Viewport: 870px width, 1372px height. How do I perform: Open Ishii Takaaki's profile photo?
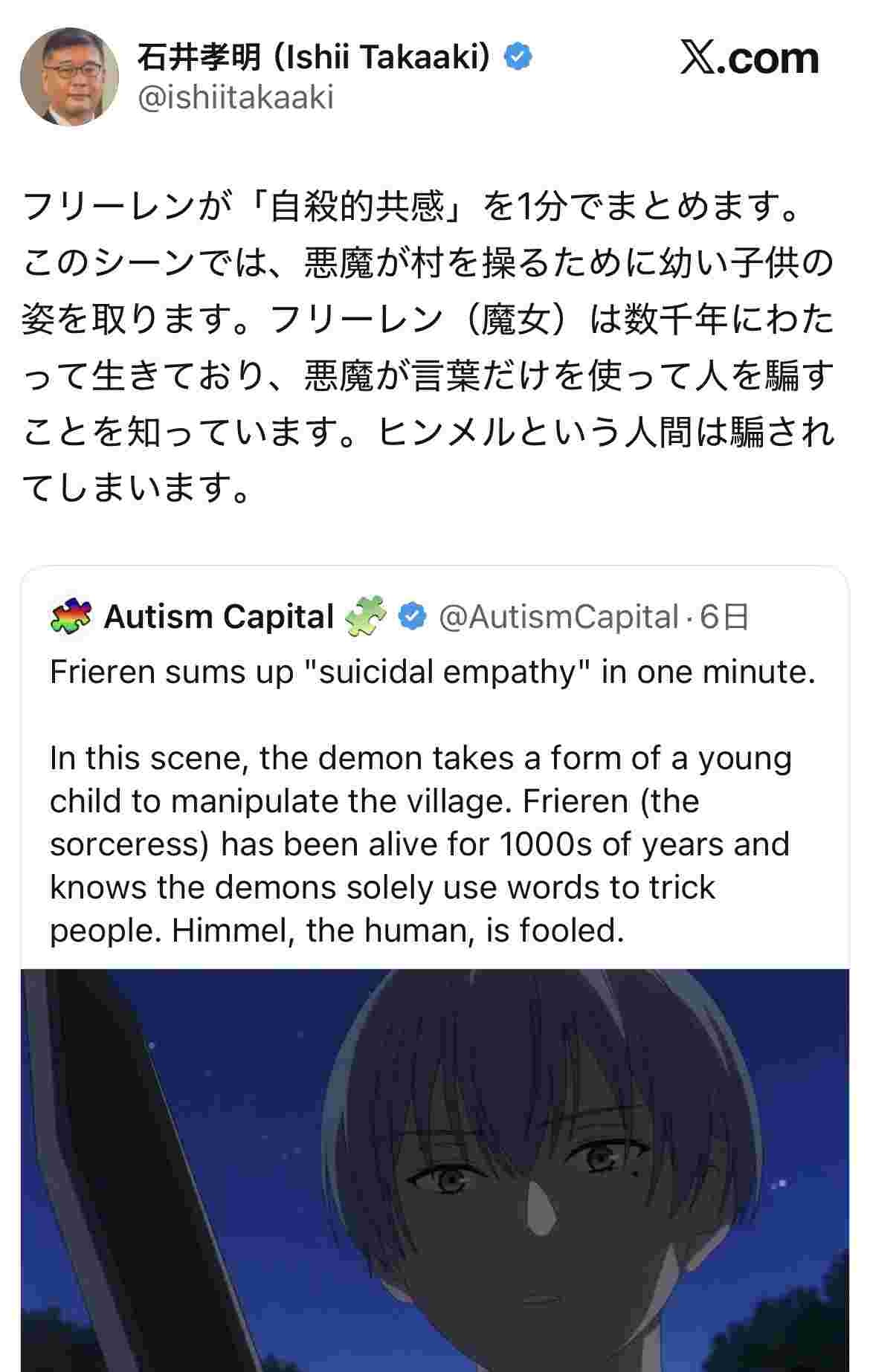(x=68, y=79)
